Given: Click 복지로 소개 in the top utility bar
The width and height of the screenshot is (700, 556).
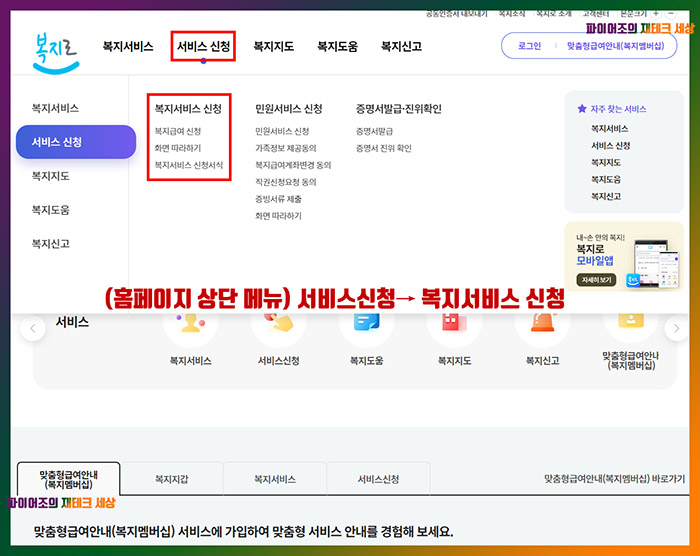Looking at the screenshot, I should [554, 14].
